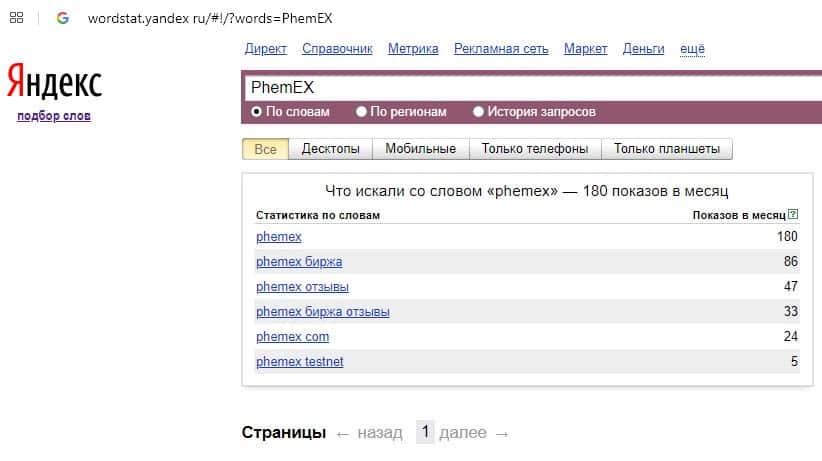Select the По словам radio button
The height and width of the screenshot is (461, 822).
pyautogui.click(x=257, y=112)
